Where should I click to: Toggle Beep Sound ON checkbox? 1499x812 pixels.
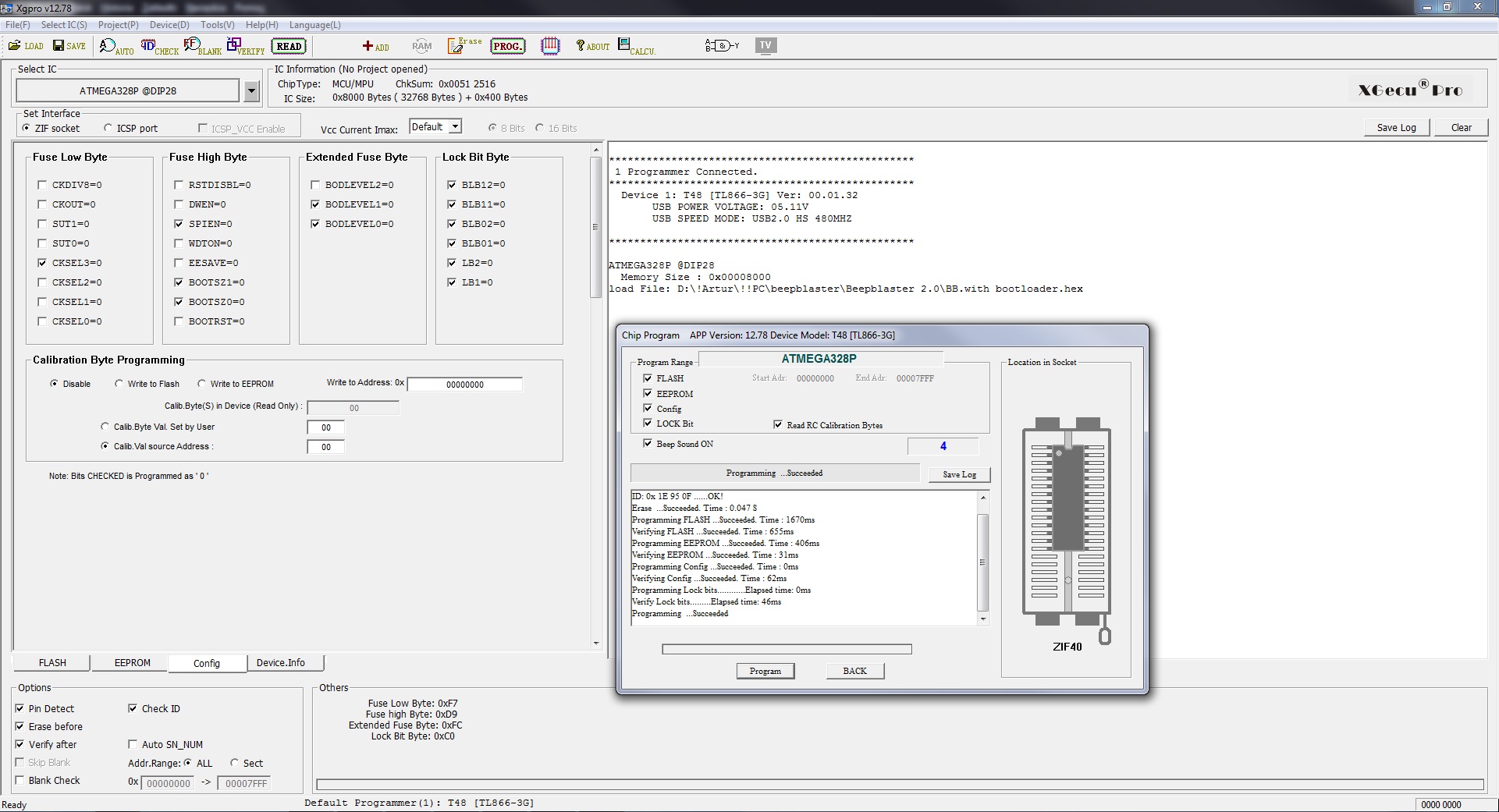[x=648, y=443]
